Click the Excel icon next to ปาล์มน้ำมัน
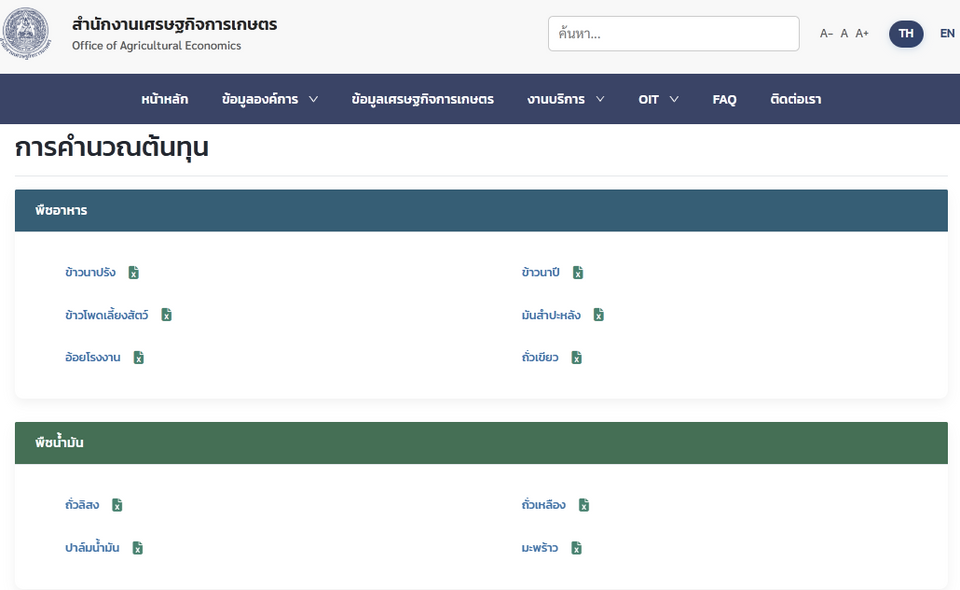The height and width of the screenshot is (590, 960). click(x=138, y=548)
